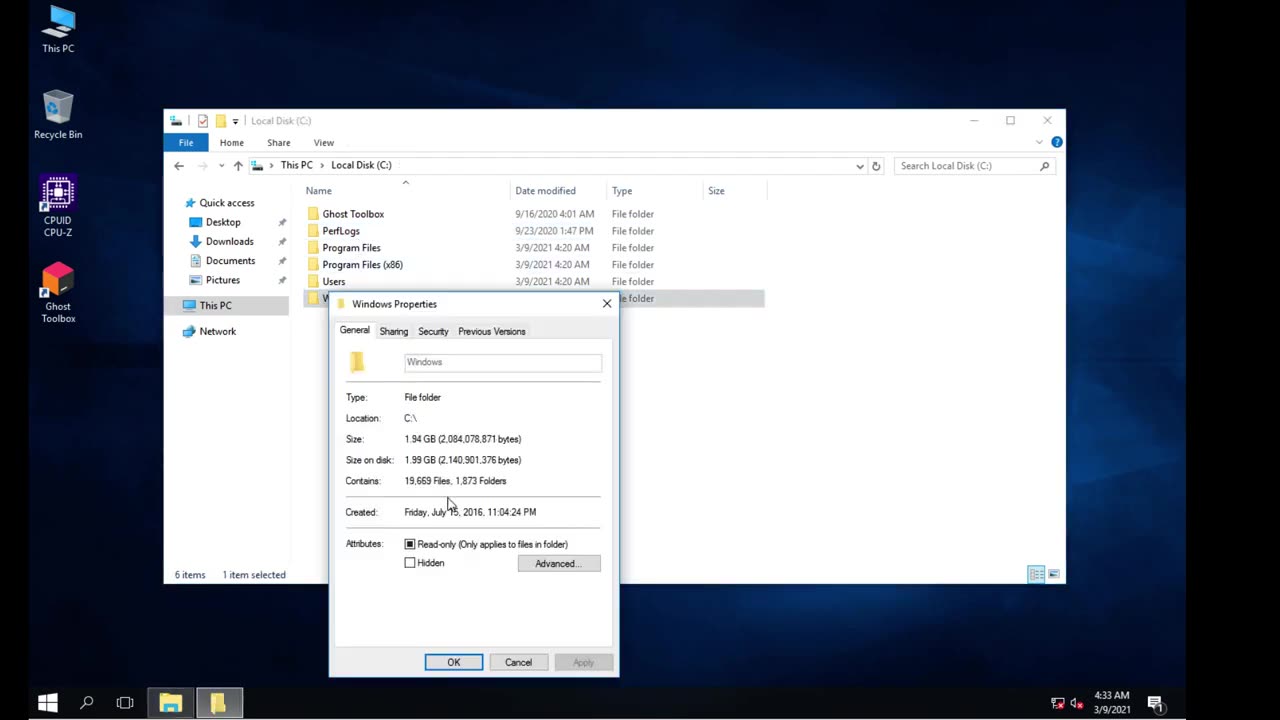Click the Properties quick access toolbar icon
This screenshot has height=720, width=1280.
tap(203, 121)
